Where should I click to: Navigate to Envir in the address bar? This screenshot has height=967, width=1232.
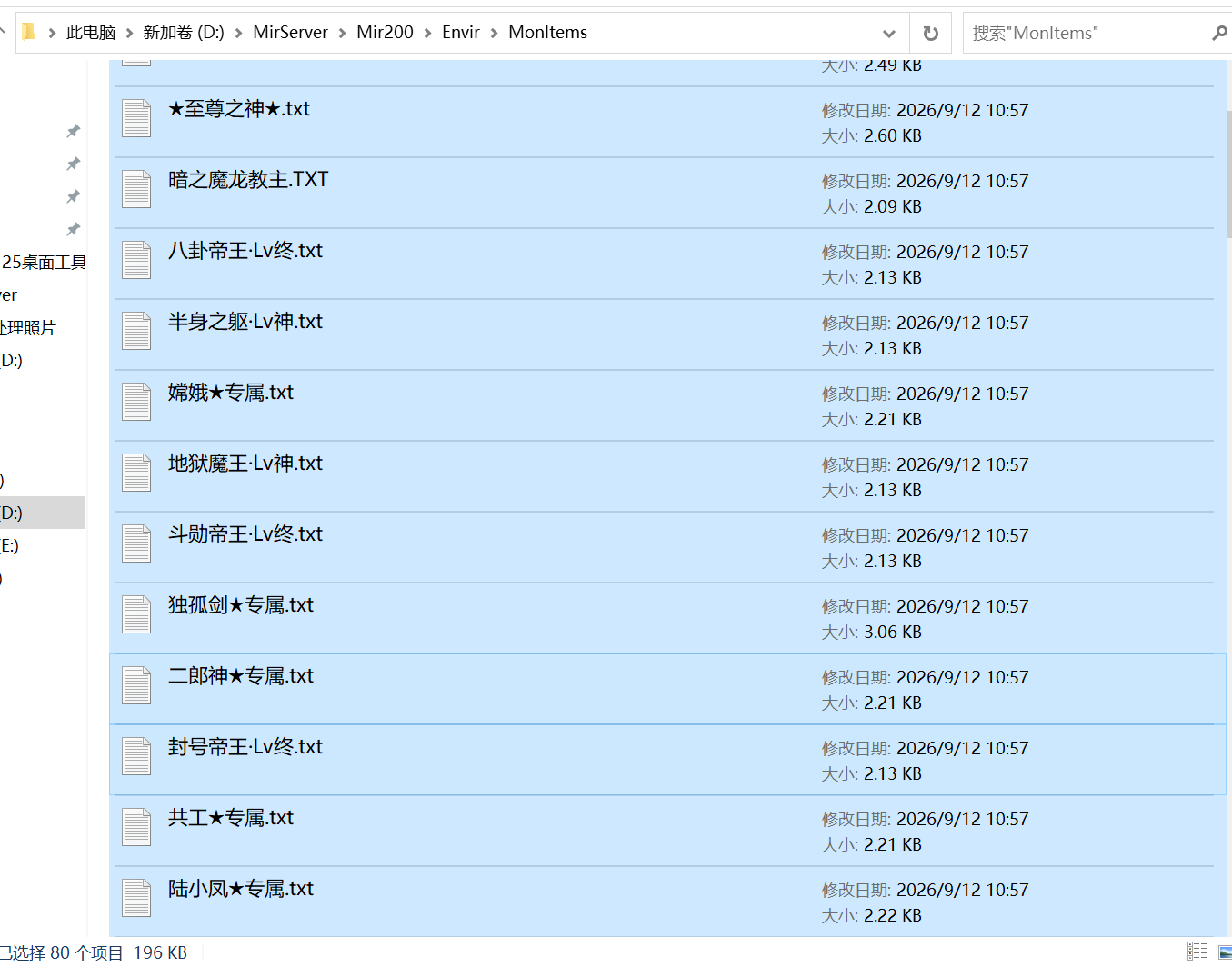pyautogui.click(x=461, y=33)
